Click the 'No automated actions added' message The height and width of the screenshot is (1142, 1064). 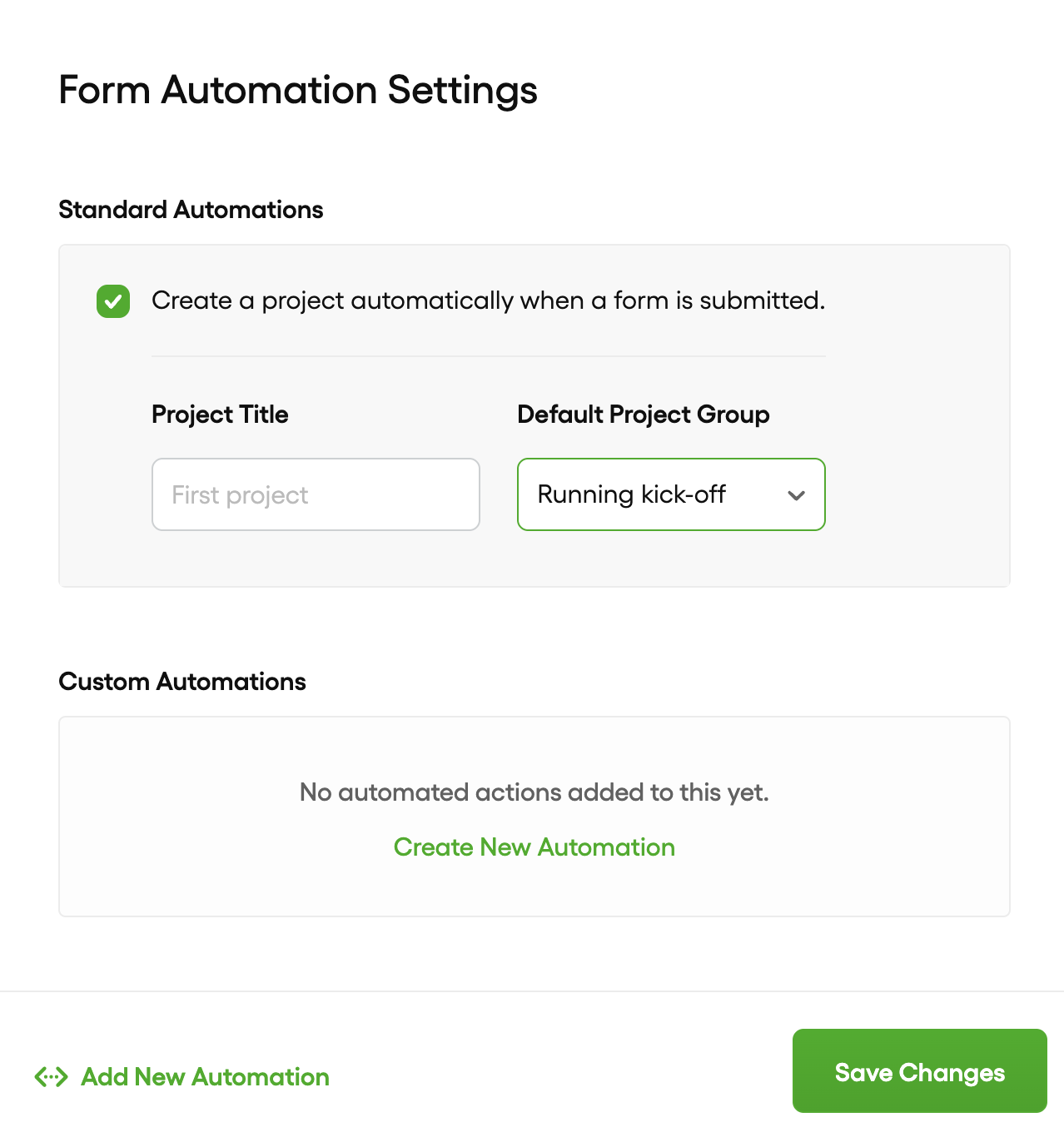click(x=534, y=792)
